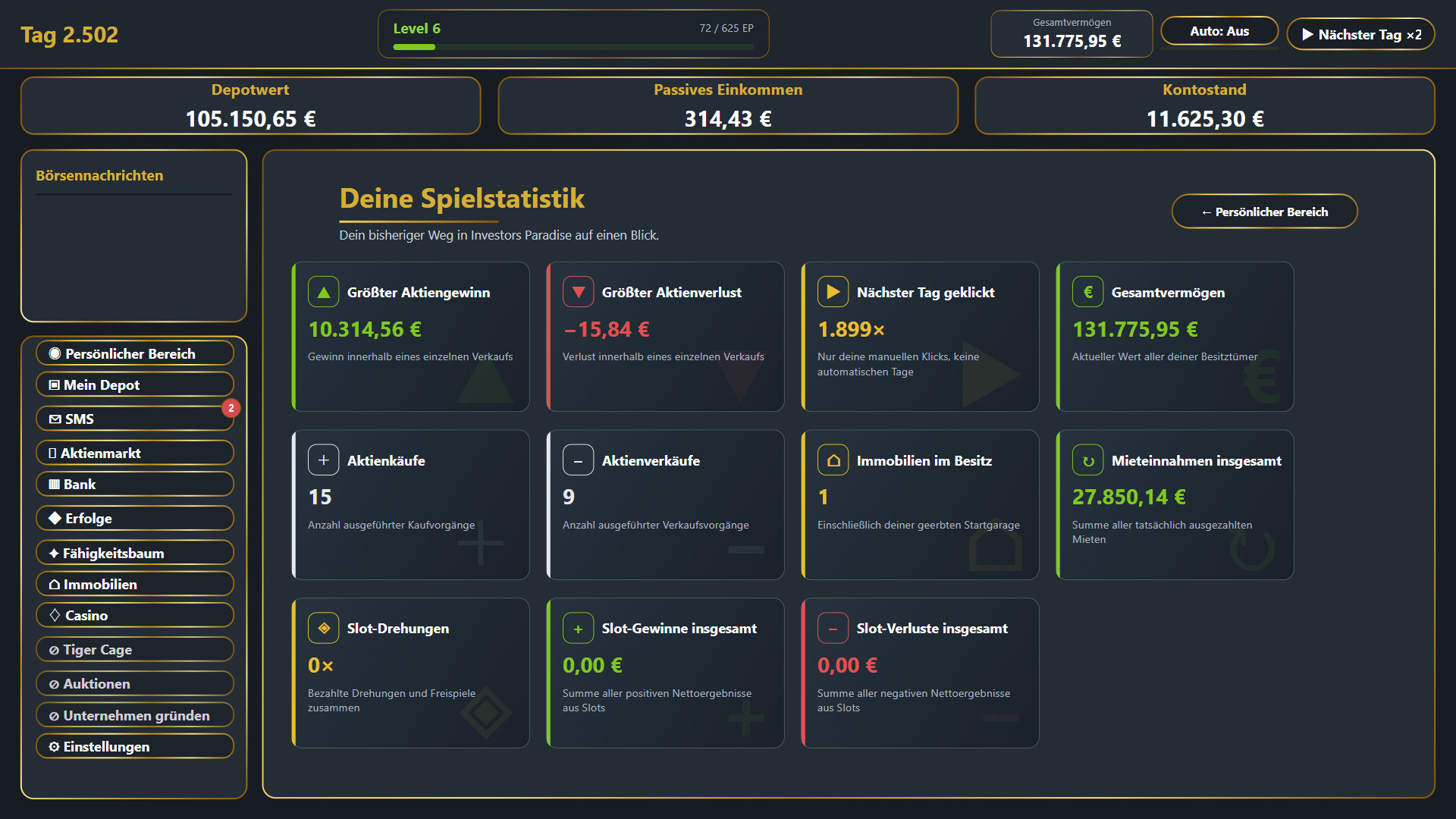This screenshot has height=819, width=1456.
Task: Open the SMS inbox
Action: (135, 419)
